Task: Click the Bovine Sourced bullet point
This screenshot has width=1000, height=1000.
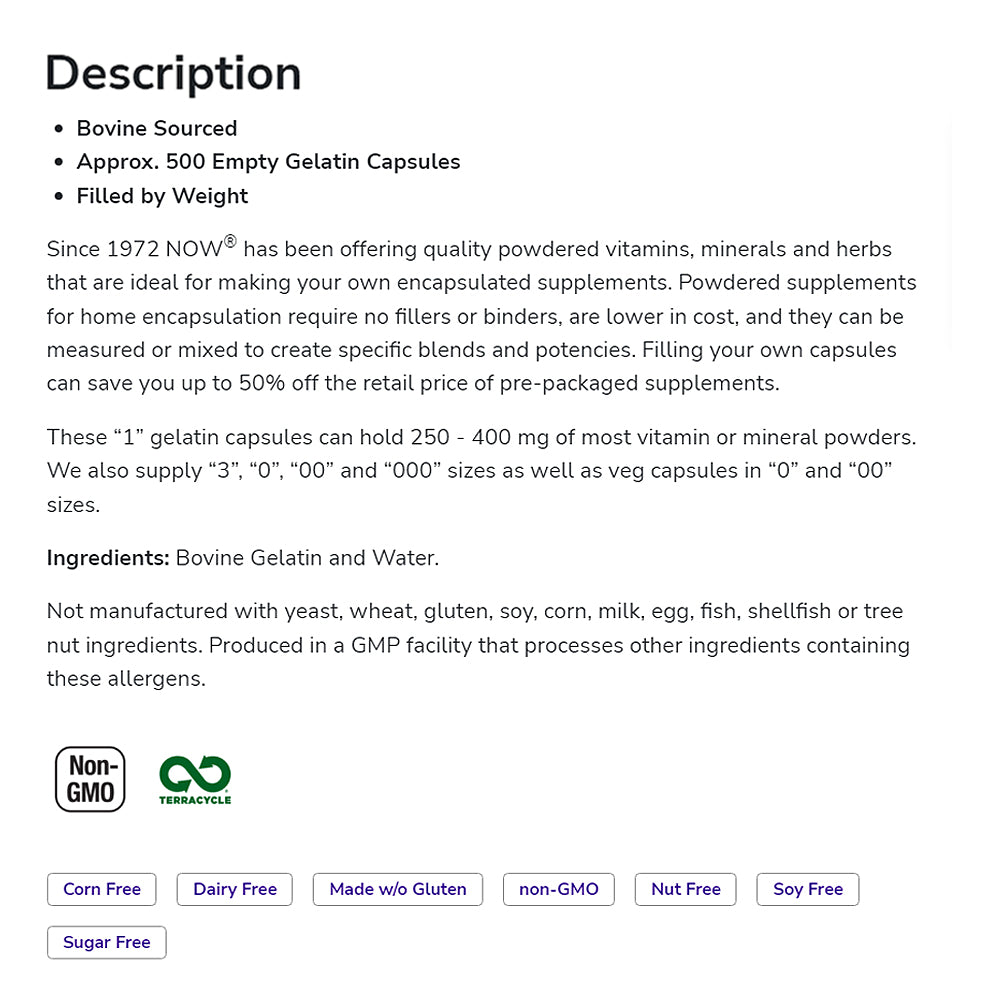Action: point(157,128)
